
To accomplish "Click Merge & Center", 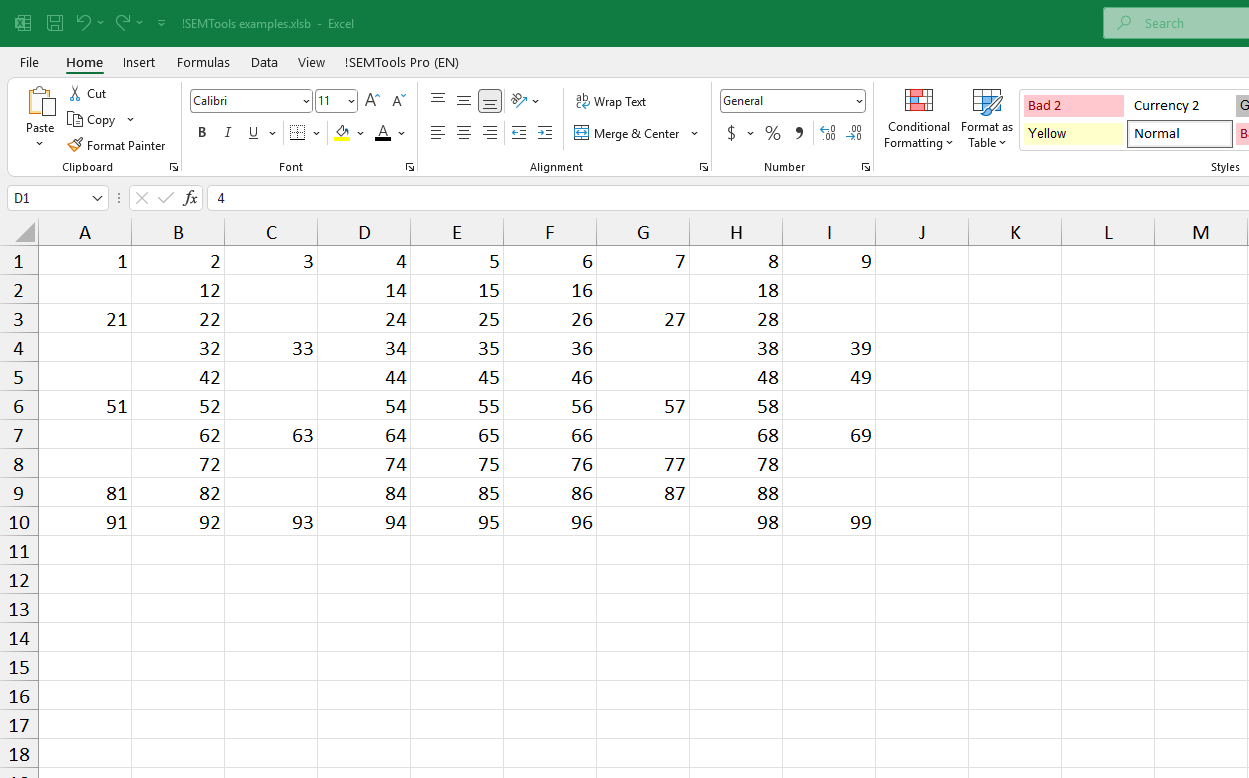I will [629, 133].
